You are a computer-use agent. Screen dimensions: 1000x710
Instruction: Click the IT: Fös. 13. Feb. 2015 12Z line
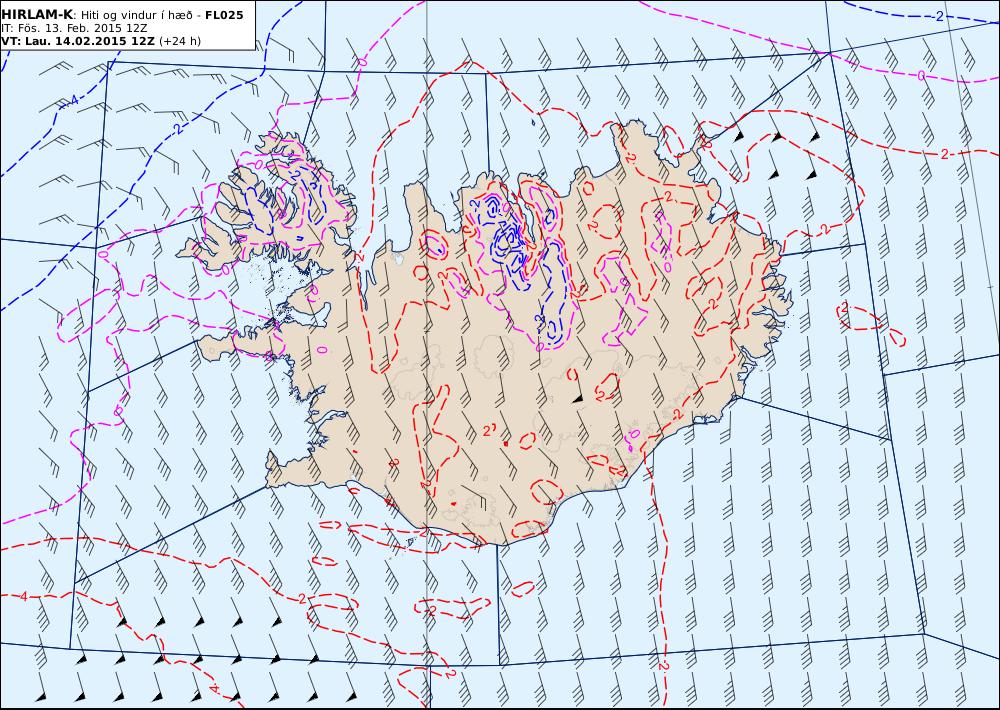(74, 29)
